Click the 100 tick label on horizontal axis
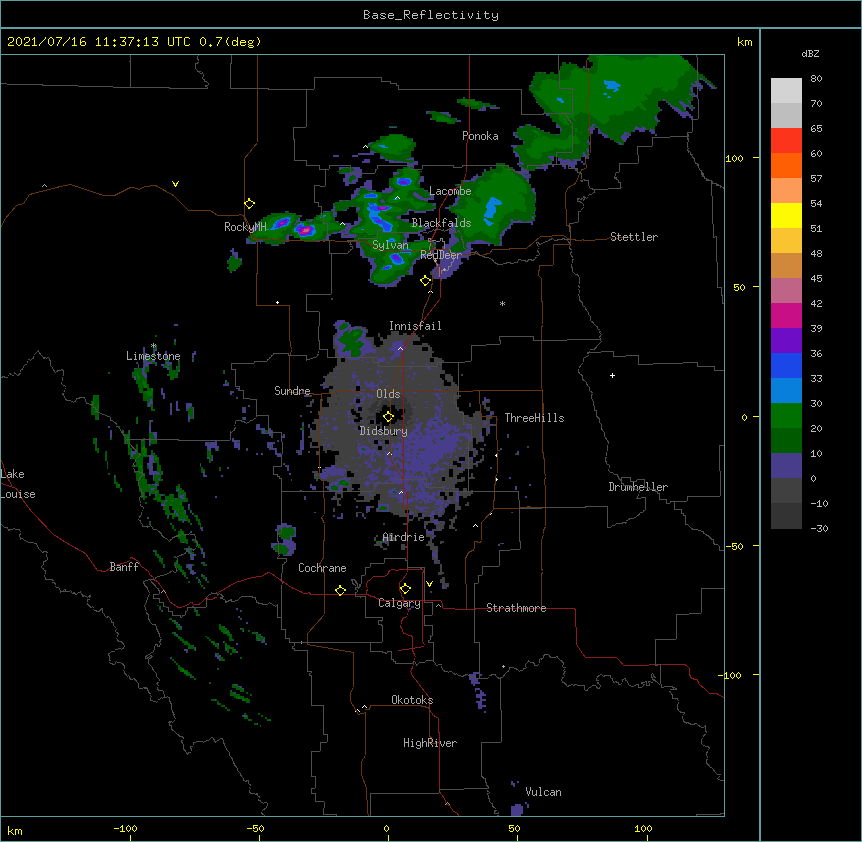 643,829
